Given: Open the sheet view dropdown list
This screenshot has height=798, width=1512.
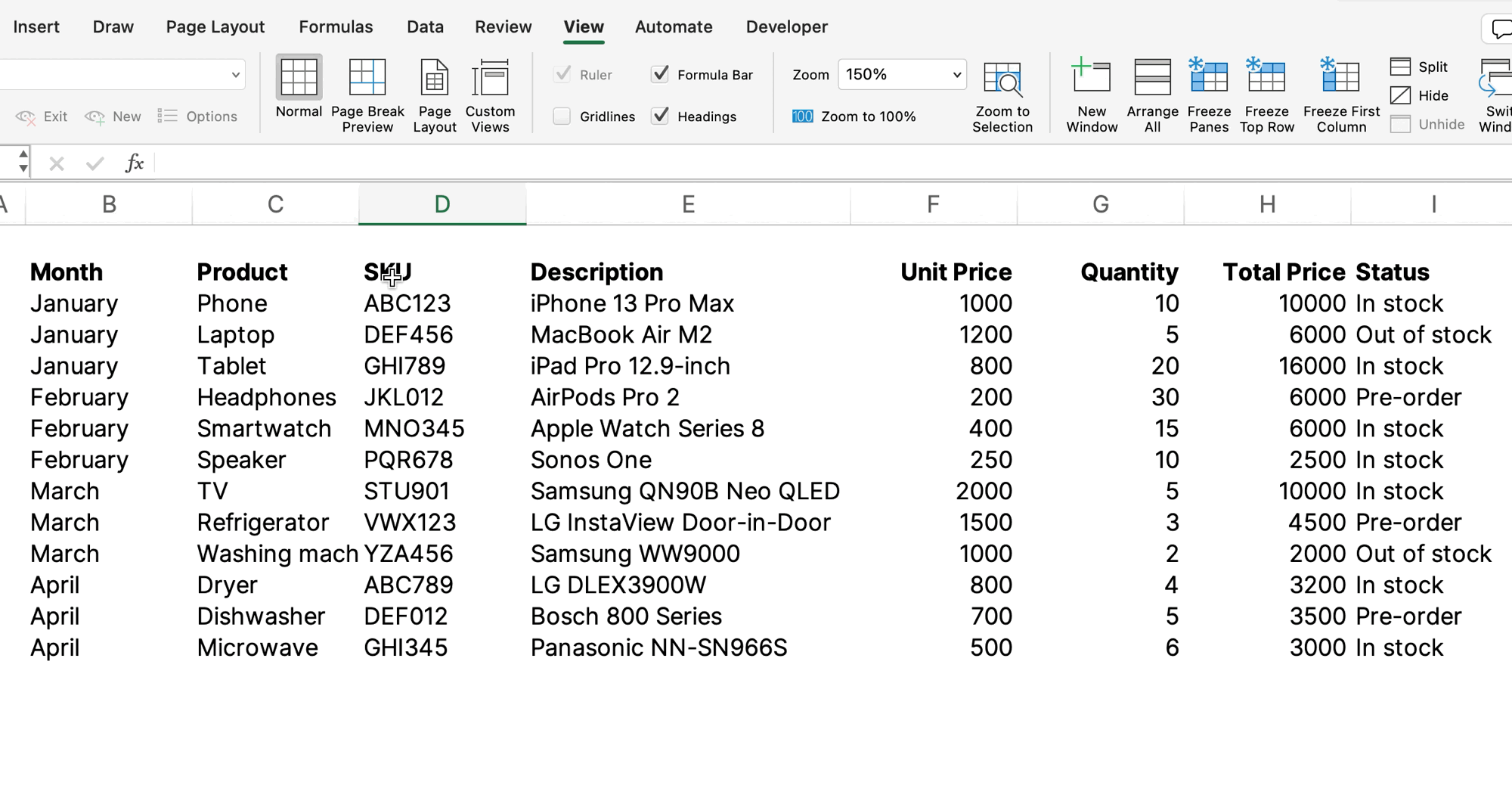Looking at the screenshot, I should point(235,75).
